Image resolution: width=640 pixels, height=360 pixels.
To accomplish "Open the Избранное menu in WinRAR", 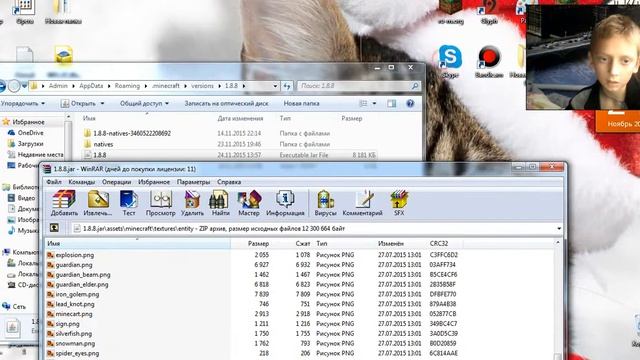I will (x=154, y=182).
